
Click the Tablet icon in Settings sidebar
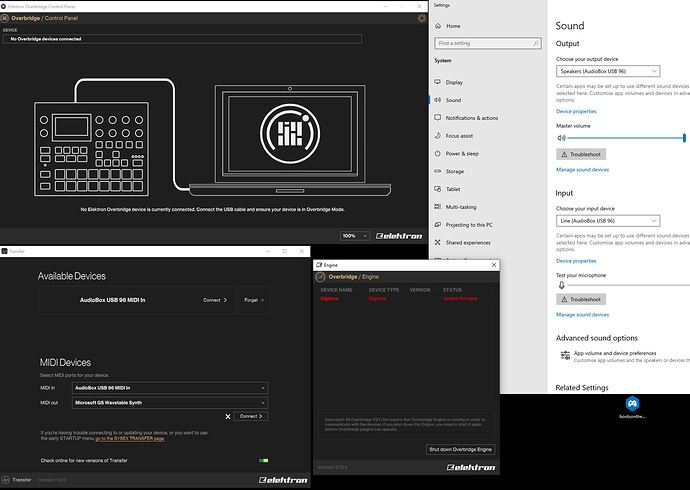437,189
